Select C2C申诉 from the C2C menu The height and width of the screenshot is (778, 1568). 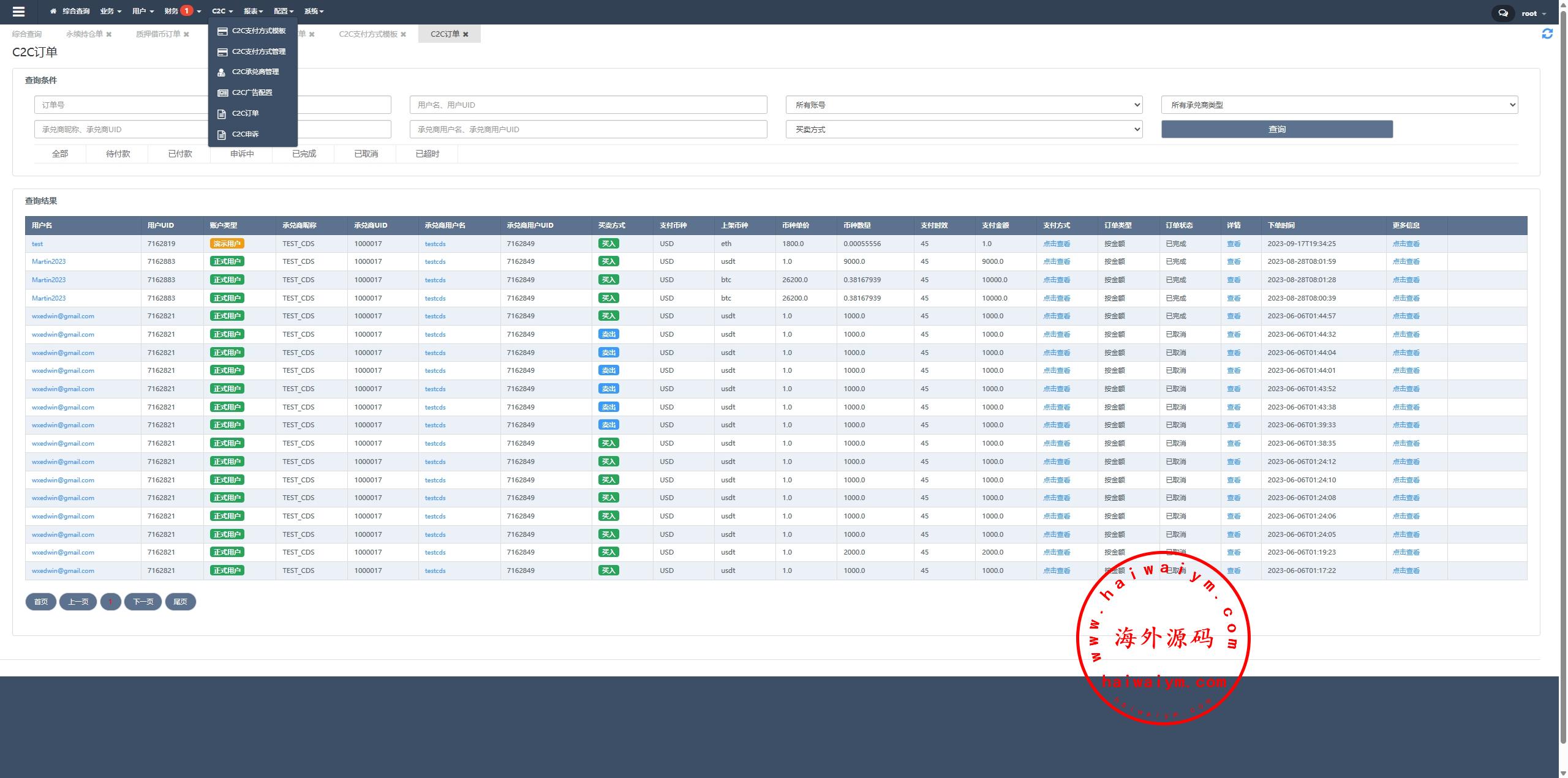(x=245, y=134)
